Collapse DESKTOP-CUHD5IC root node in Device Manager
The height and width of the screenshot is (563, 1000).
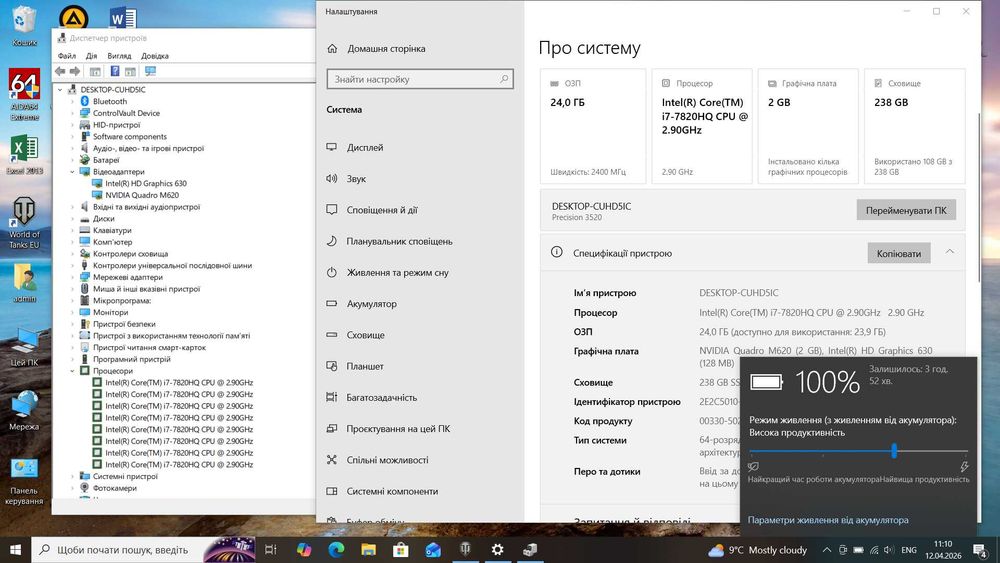pos(61,90)
